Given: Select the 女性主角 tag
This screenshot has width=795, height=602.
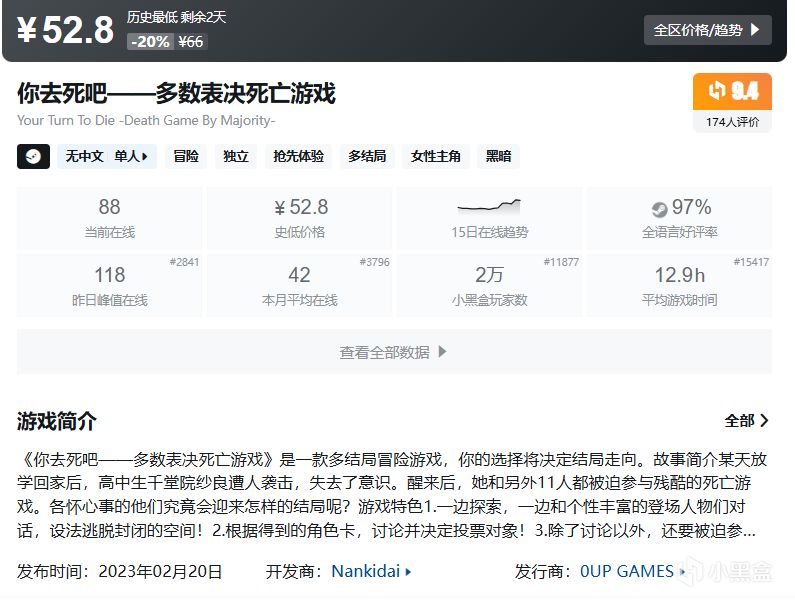Looking at the screenshot, I should click(x=436, y=156).
